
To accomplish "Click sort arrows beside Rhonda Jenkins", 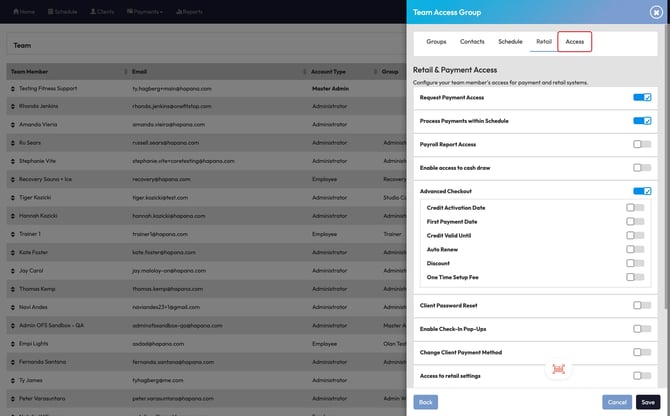I will coord(13,106).
